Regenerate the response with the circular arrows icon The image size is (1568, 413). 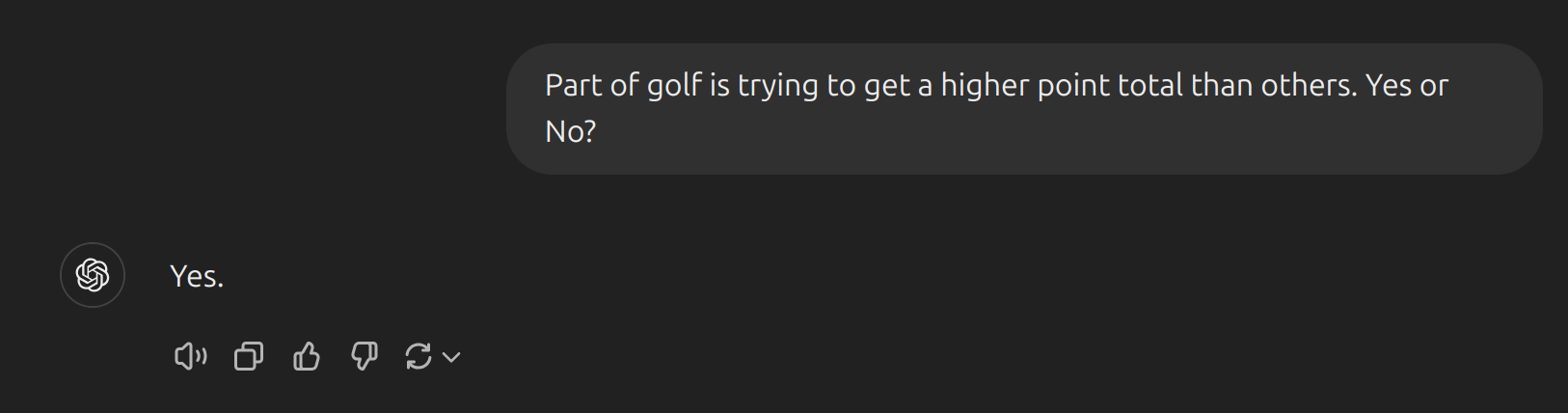pyautogui.click(x=419, y=357)
